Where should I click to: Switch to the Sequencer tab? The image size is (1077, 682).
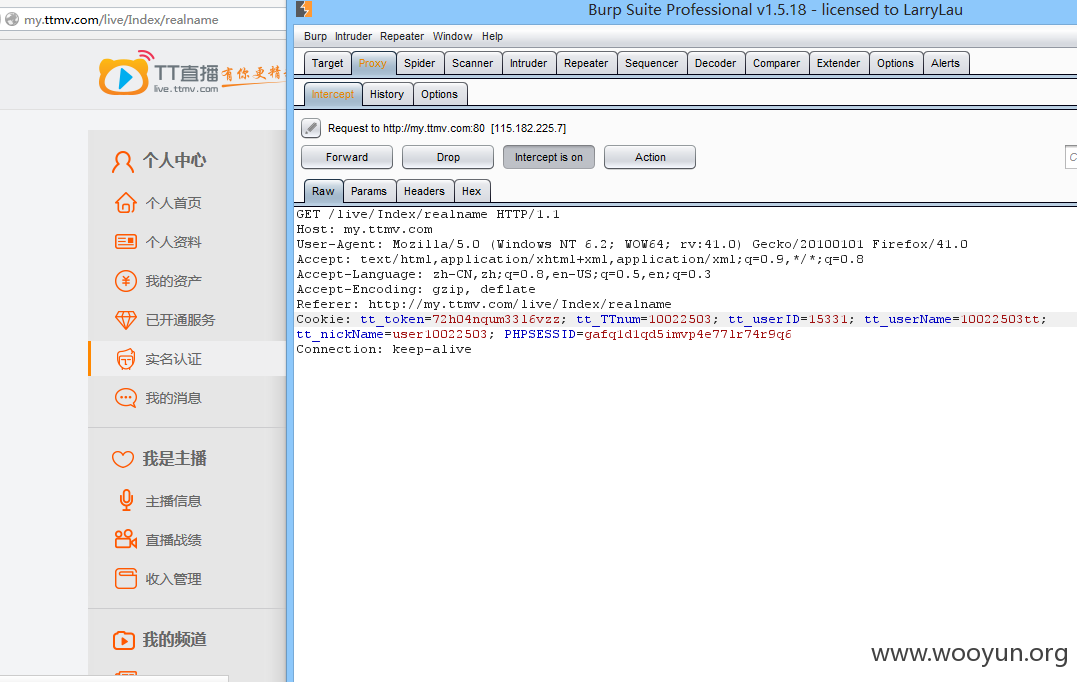[x=651, y=63]
